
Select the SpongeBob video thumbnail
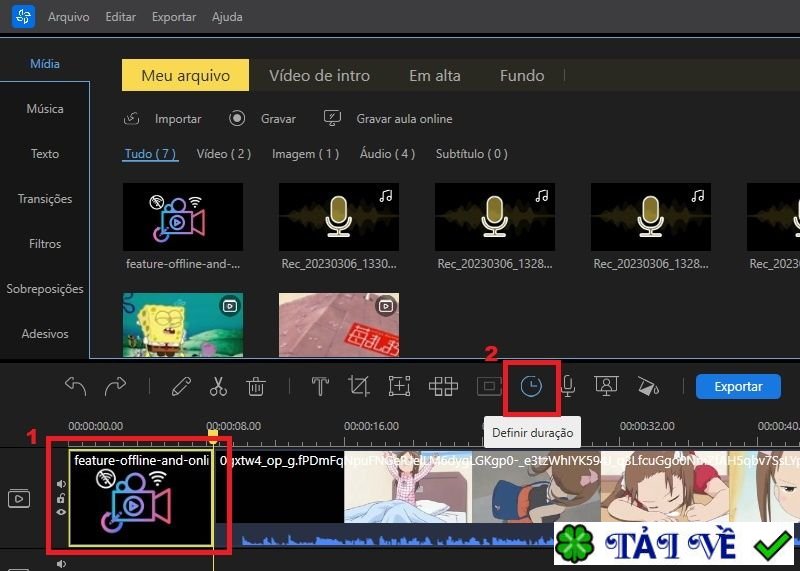coord(183,325)
